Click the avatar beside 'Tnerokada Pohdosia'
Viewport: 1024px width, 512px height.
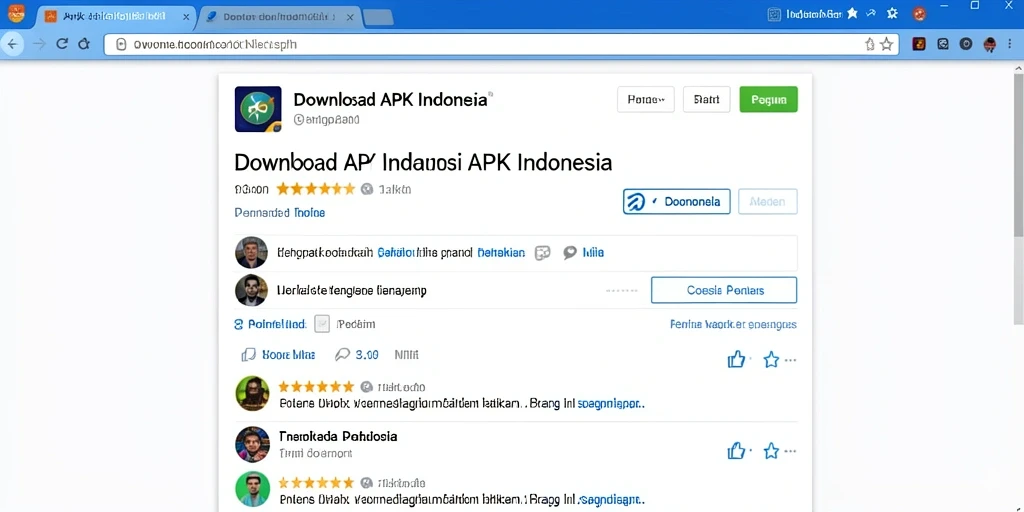point(252,444)
